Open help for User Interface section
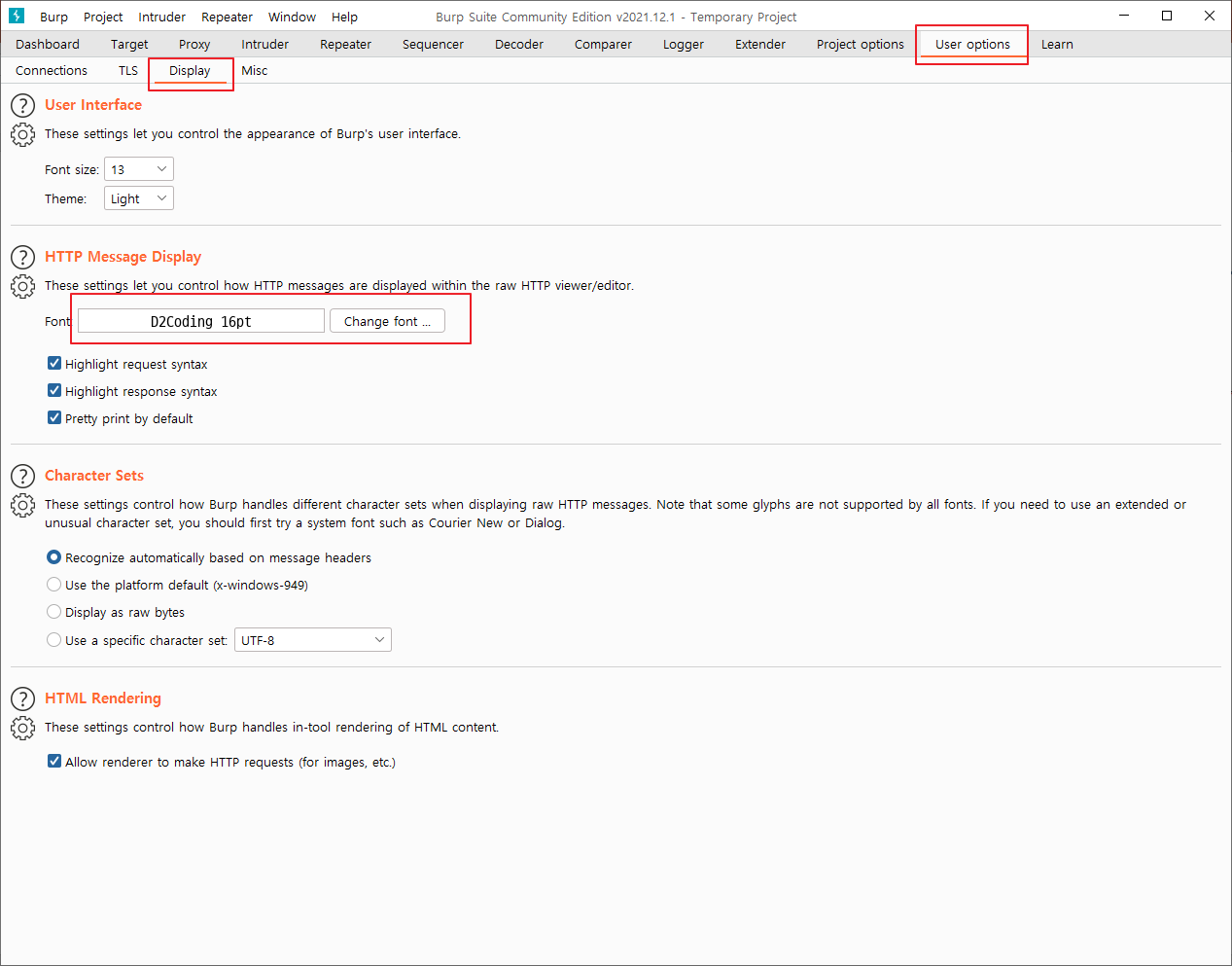Image resolution: width=1232 pixels, height=966 pixels. click(x=22, y=105)
